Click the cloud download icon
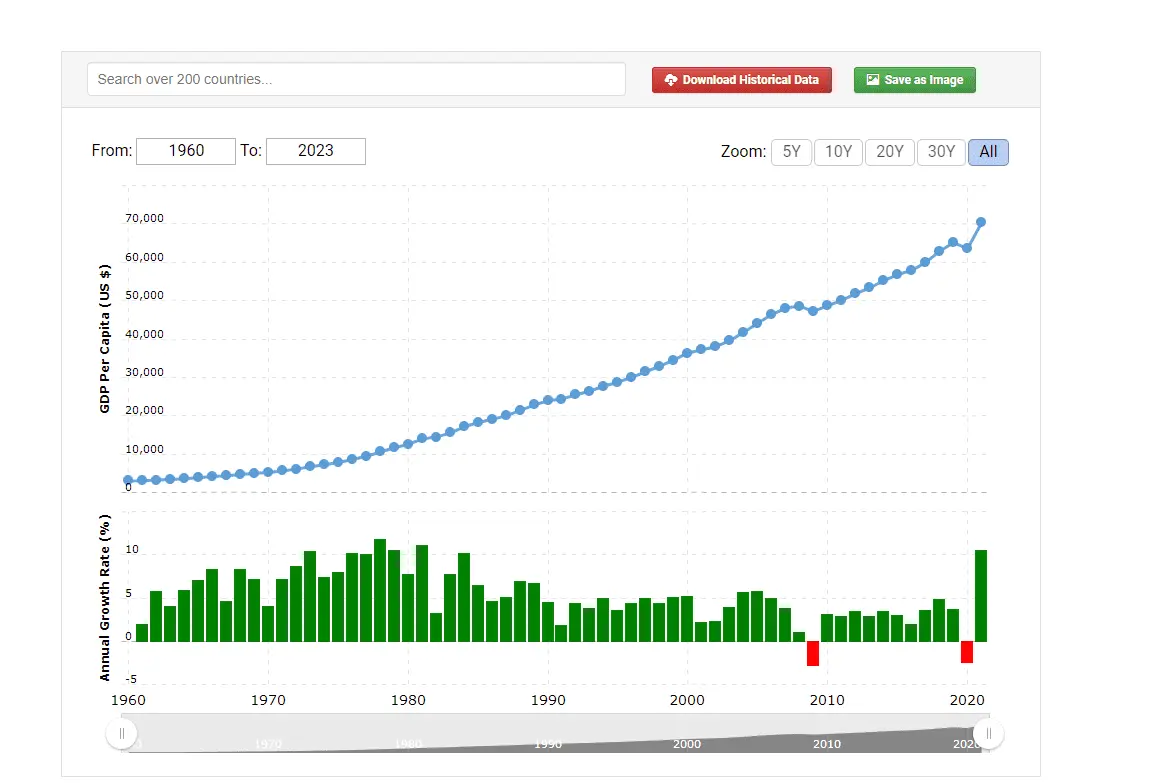Screen dimensions: 1167x783 (671, 80)
